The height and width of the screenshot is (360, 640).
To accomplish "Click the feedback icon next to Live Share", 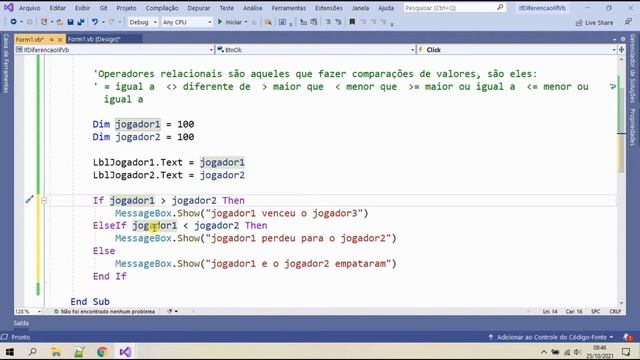I will (628, 22).
